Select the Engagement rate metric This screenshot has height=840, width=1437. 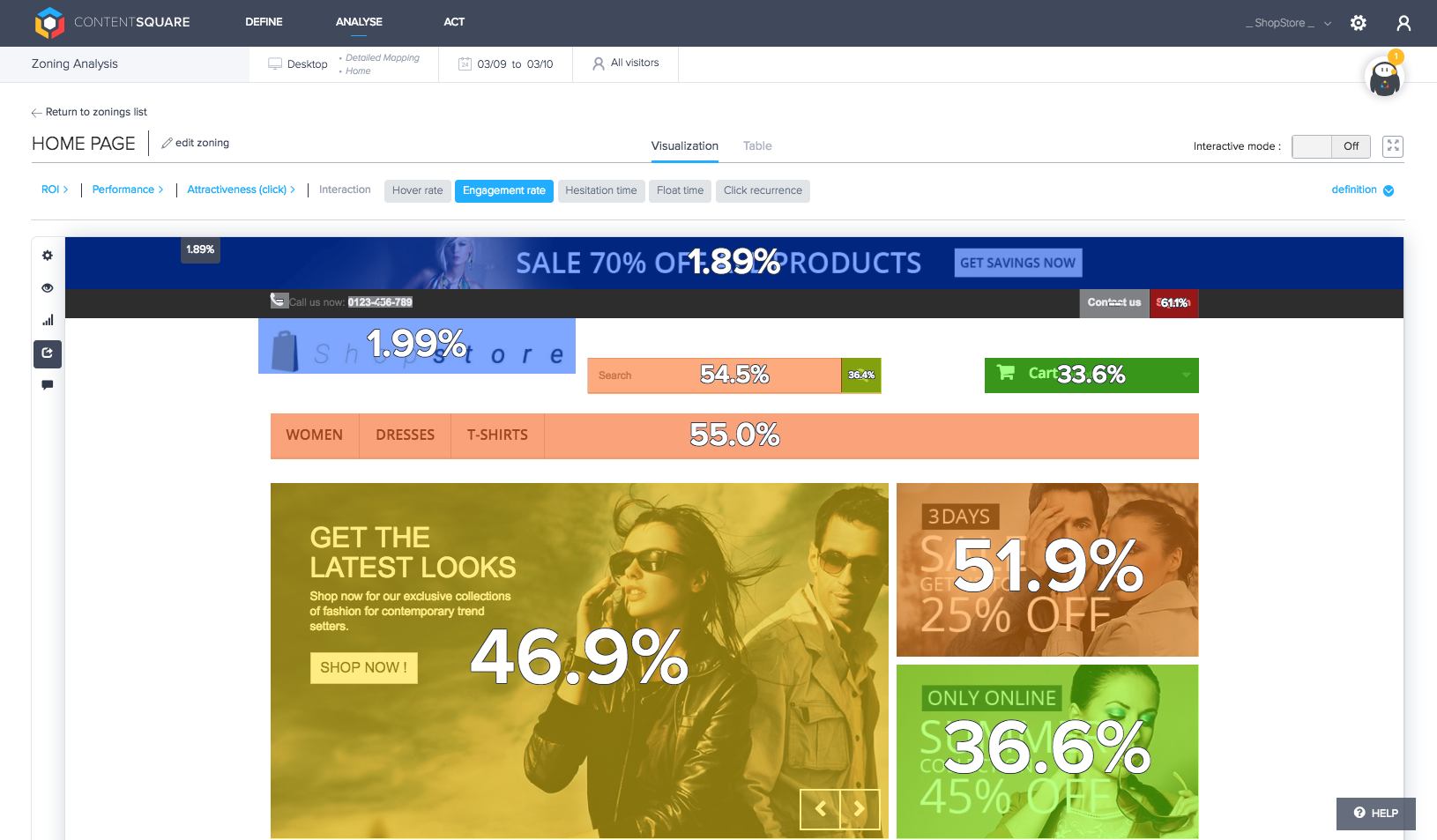pyautogui.click(x=503, y=190)
